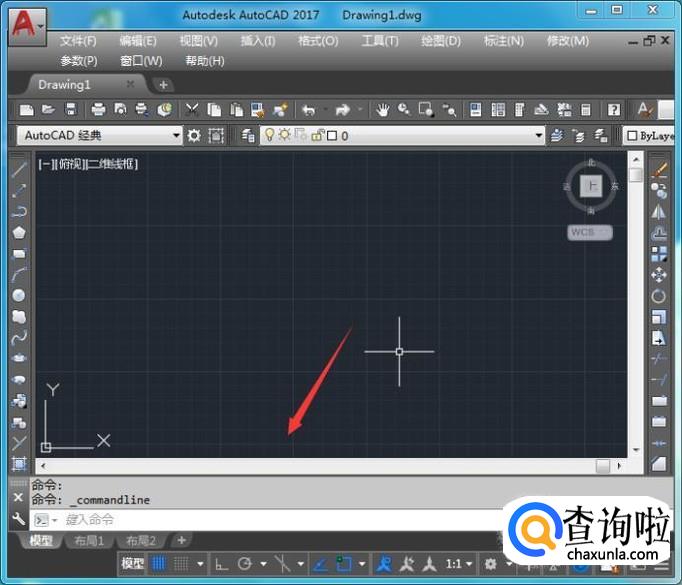The width and height of the screenshot is (682, 585).
Task: Toggle grid display in status bar
Action: 159,564
